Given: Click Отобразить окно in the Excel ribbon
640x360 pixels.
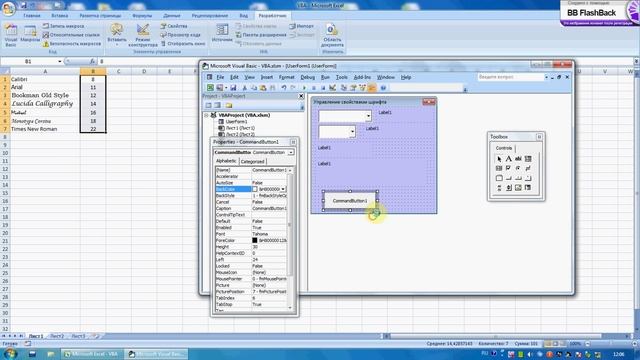Looking at the screenshot, I should [182, 44].
